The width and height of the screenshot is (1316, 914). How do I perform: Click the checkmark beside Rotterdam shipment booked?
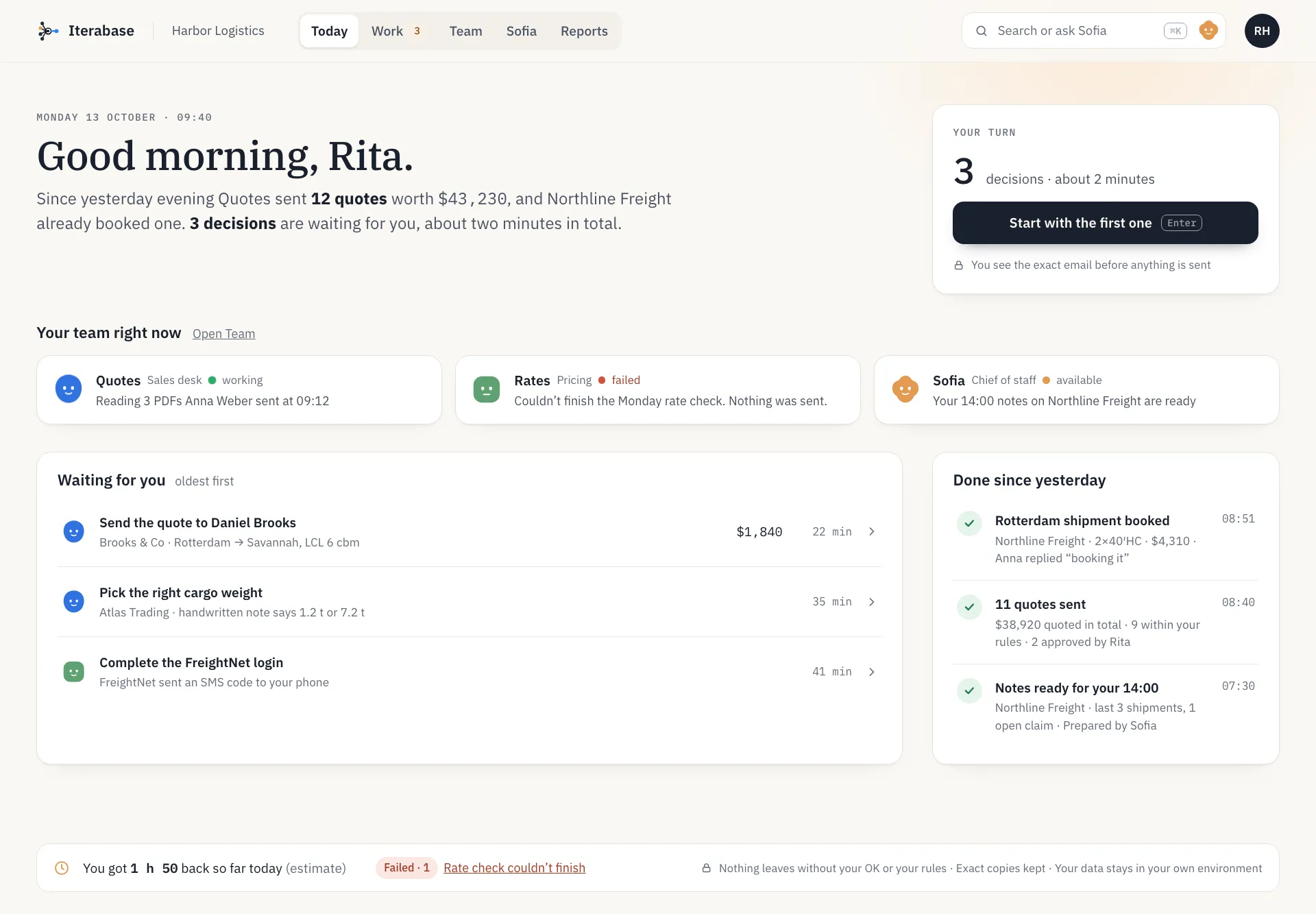point(969,523)
